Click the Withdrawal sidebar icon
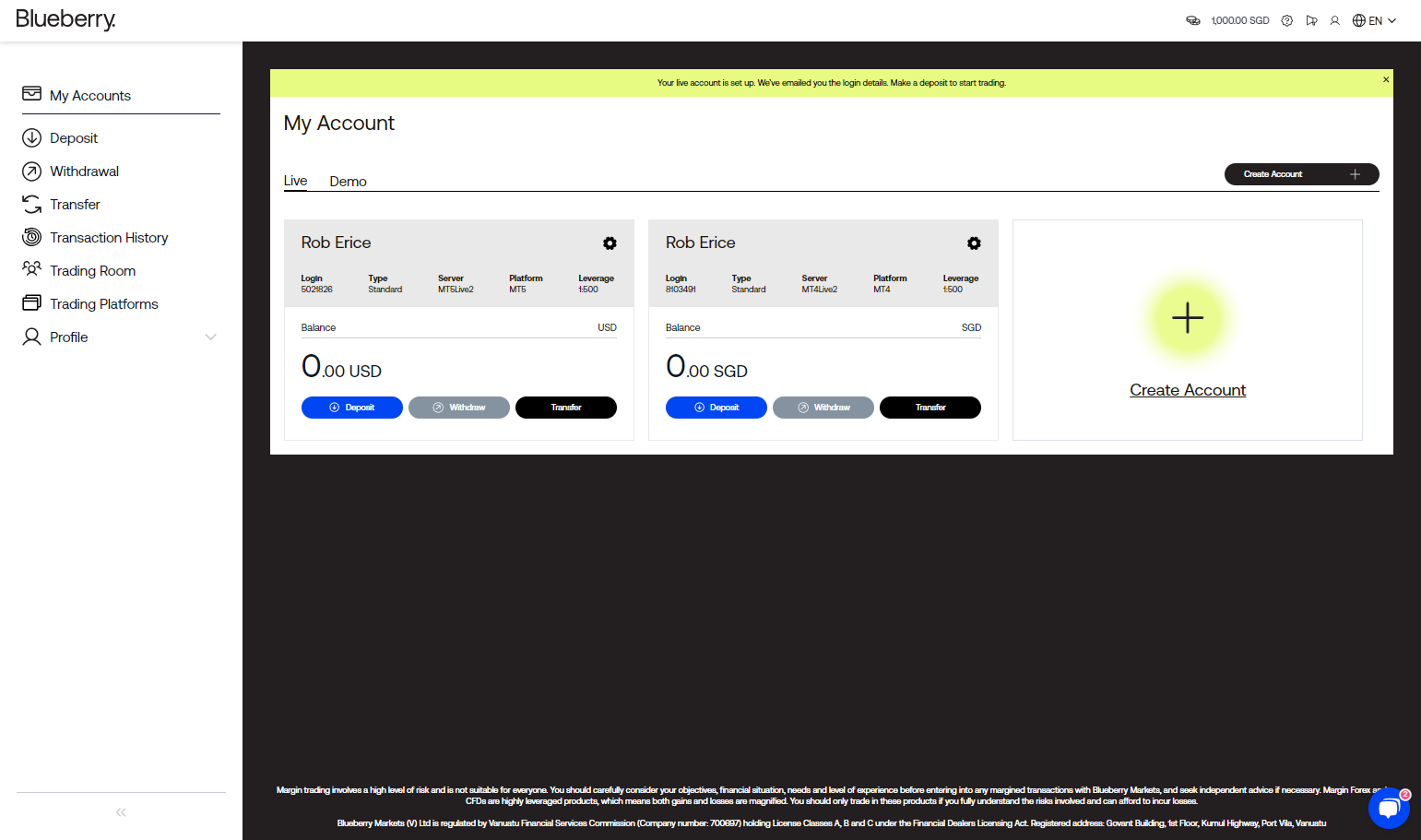Screen dimensions: 1421x840 point(31,171)
